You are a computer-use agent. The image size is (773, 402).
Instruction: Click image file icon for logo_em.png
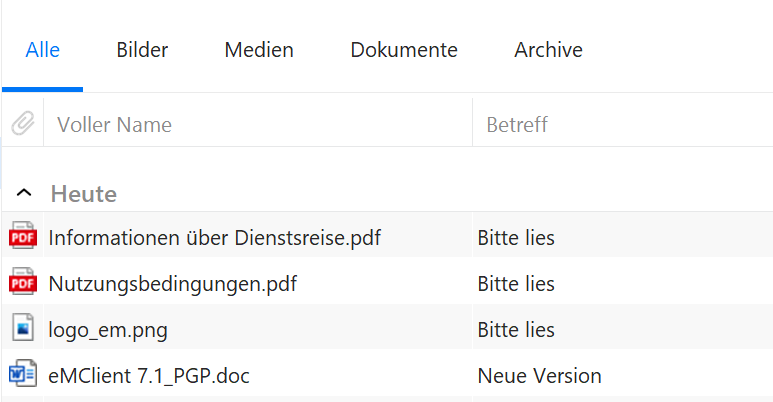[23, 328]
